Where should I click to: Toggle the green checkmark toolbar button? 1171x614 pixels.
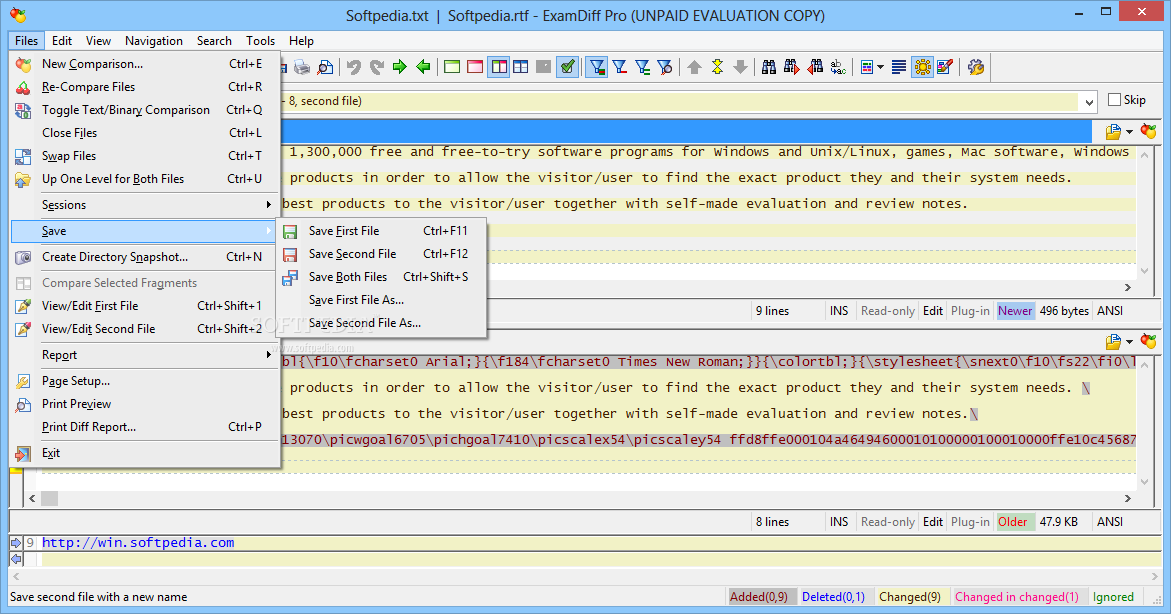[568, 67]
